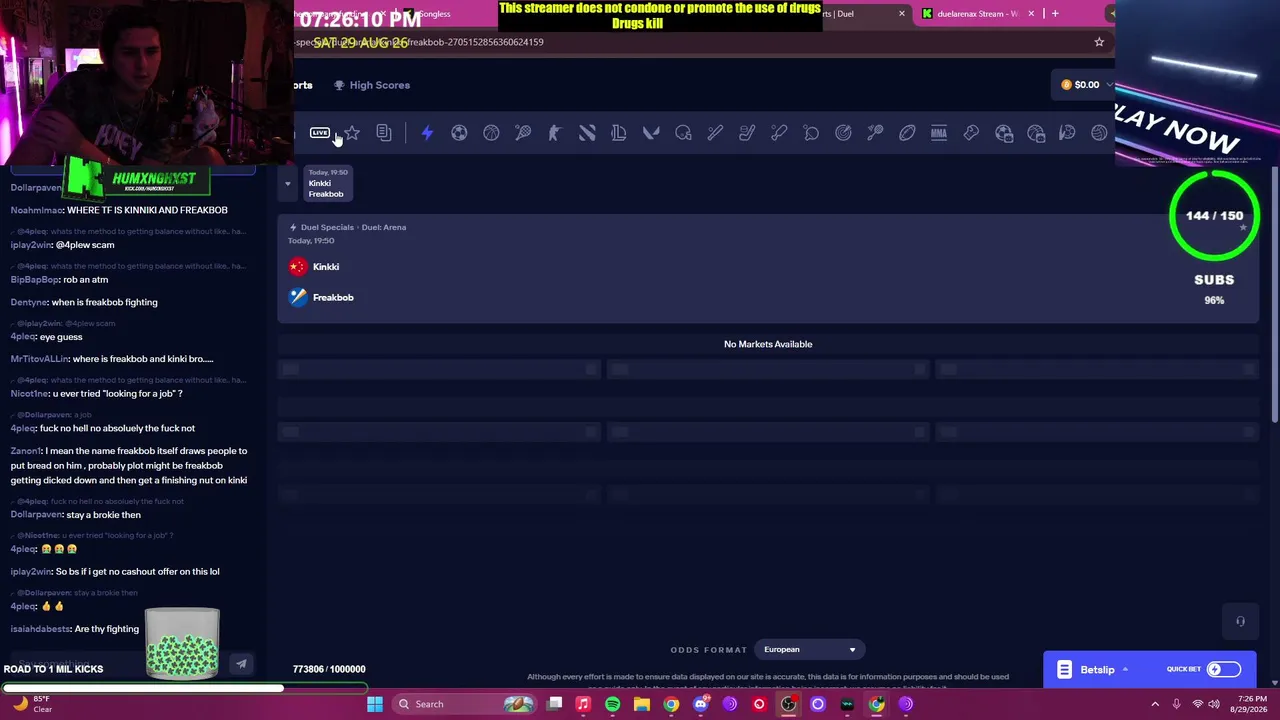
Task: Toggle the Quick Bet switch
Action: [x=1224, y=669]
